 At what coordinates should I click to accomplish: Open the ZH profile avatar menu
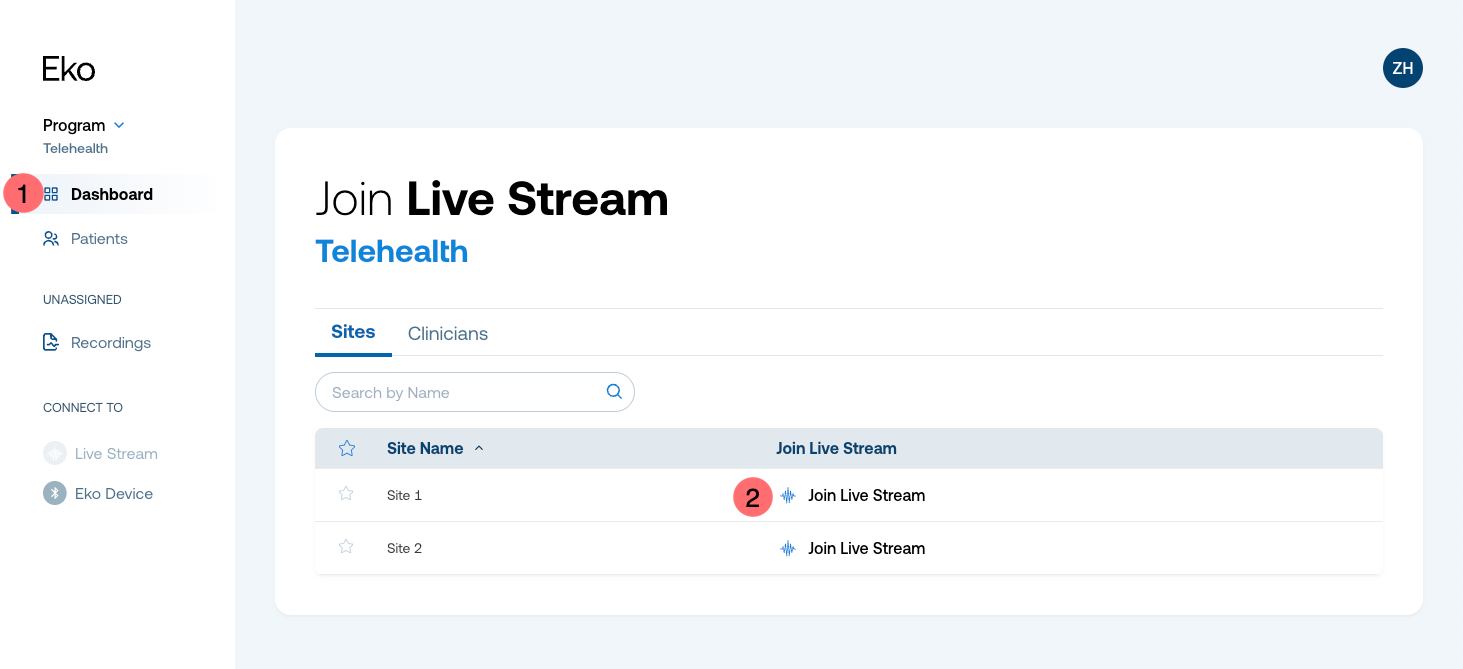tap(1402, 68)
